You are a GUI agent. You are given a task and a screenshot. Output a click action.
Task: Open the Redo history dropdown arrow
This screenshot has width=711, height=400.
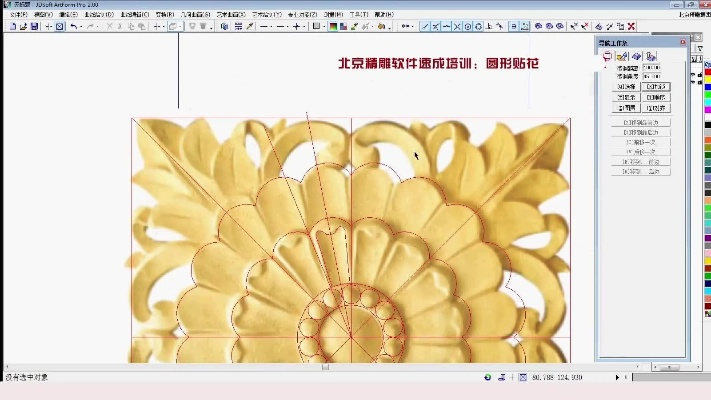(x=97, y=27)
